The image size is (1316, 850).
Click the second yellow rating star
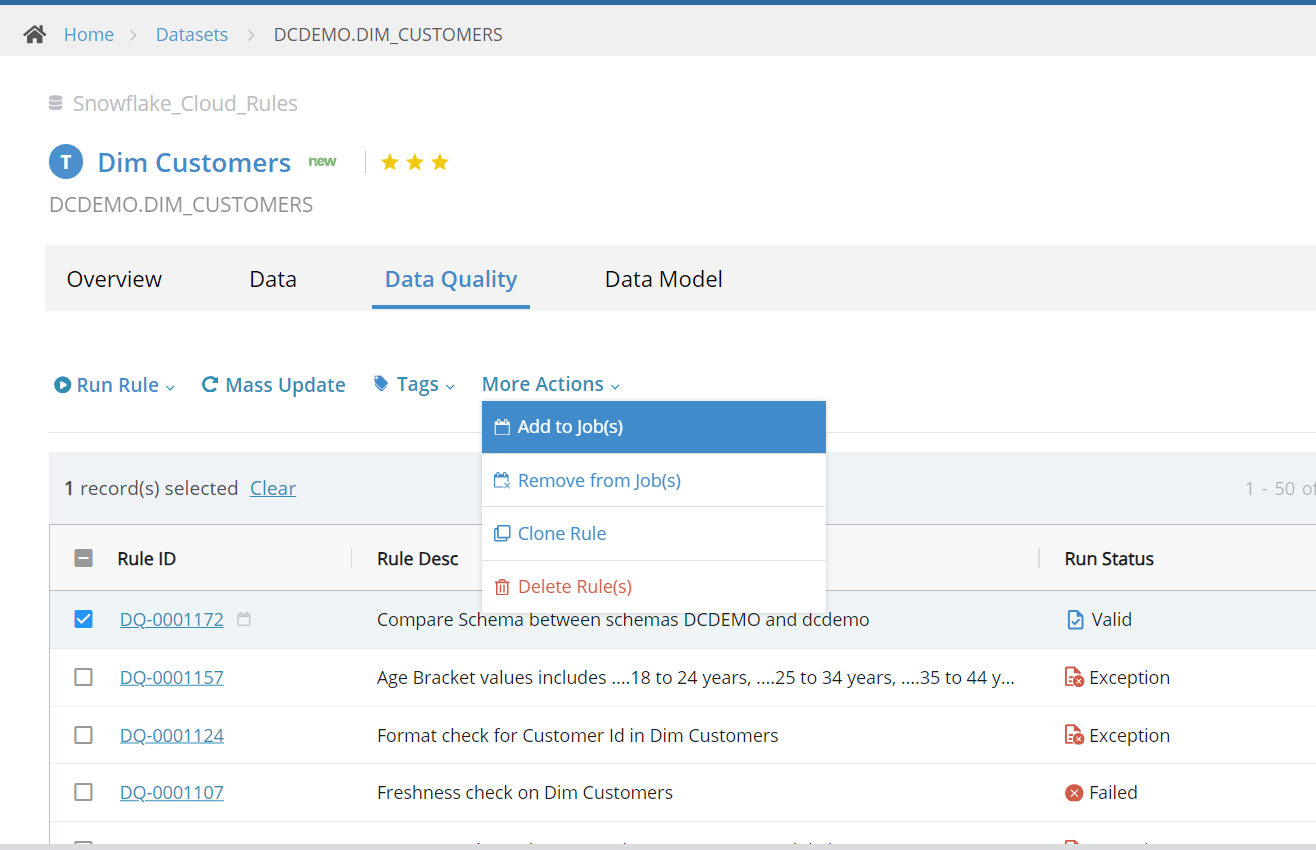[415, 162]
